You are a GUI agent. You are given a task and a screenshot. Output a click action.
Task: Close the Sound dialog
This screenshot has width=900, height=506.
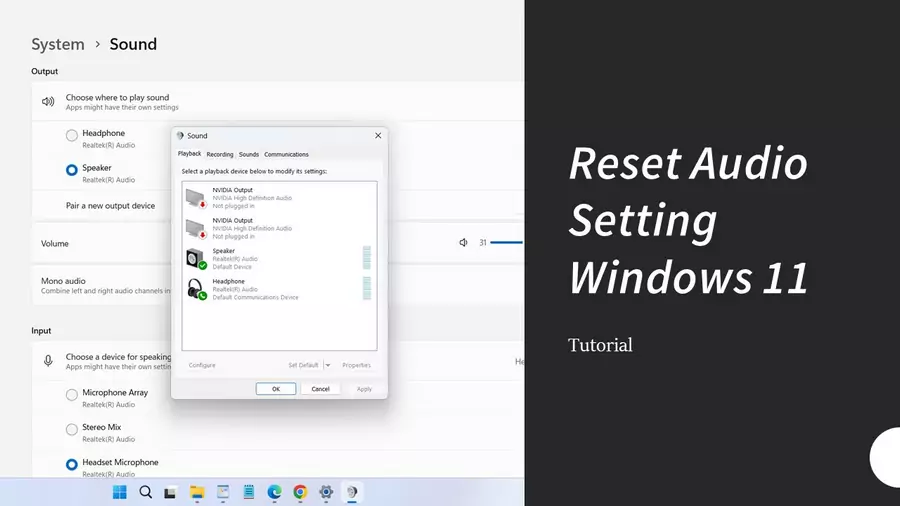click(378, 135)
